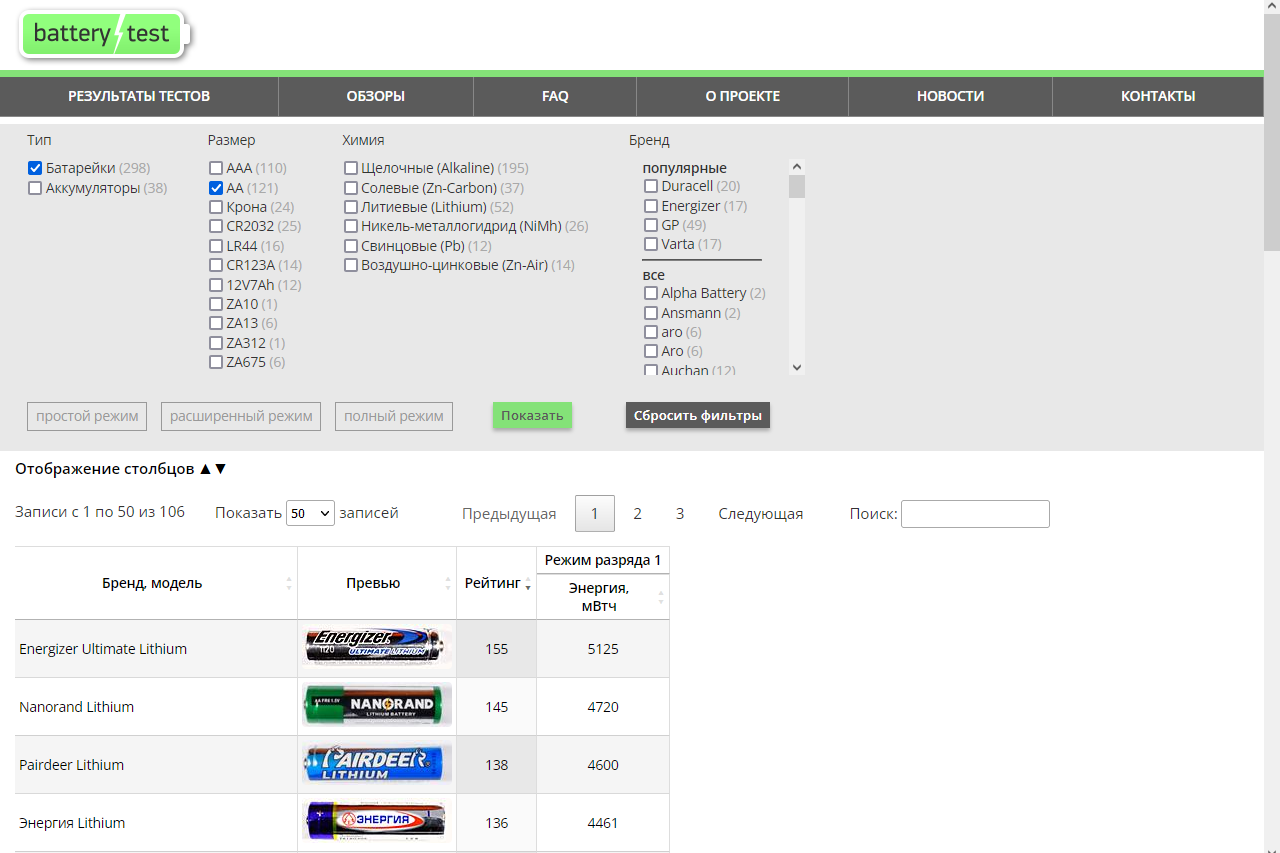Open the FAQ menu item
Screen dimensions: 1280x853
click(555, 97)
